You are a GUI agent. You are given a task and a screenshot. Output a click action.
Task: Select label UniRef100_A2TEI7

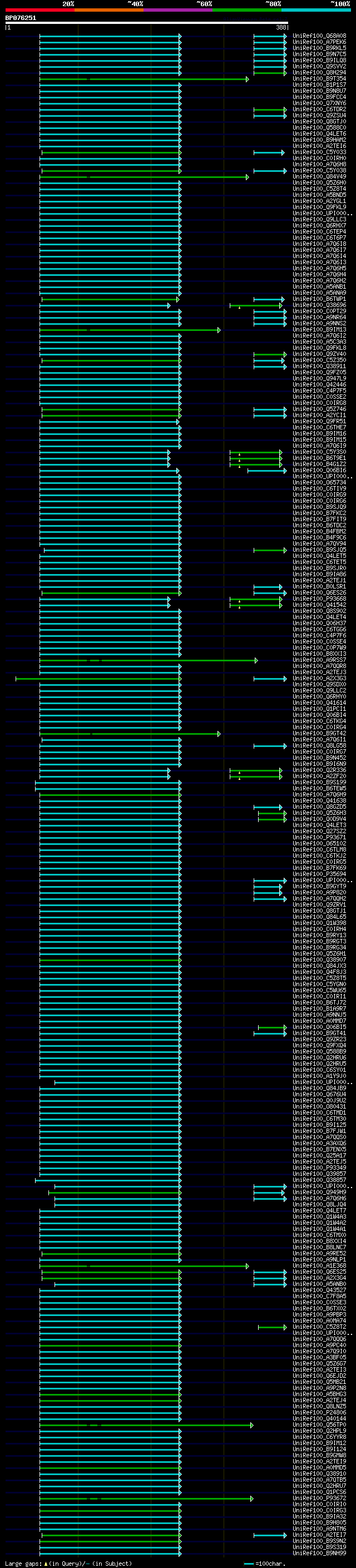pos(319,1535)
